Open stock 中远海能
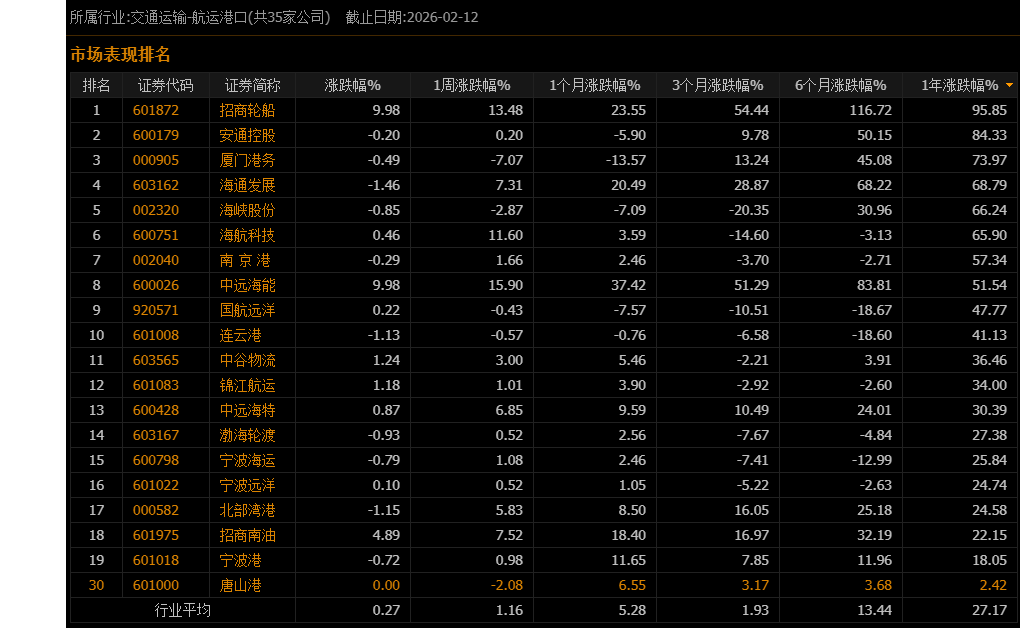The width and height of the screenshot is (1020, 628). 247,285
